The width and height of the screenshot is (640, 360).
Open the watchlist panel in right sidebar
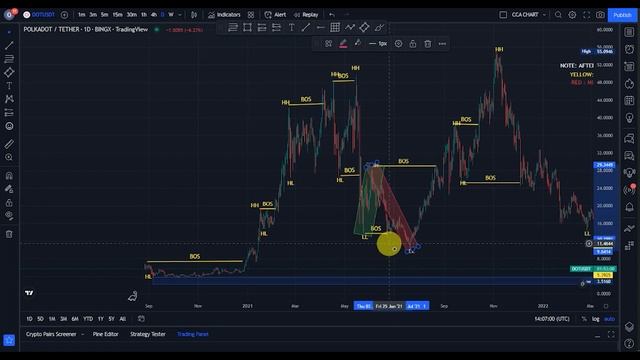click(629, 32)
